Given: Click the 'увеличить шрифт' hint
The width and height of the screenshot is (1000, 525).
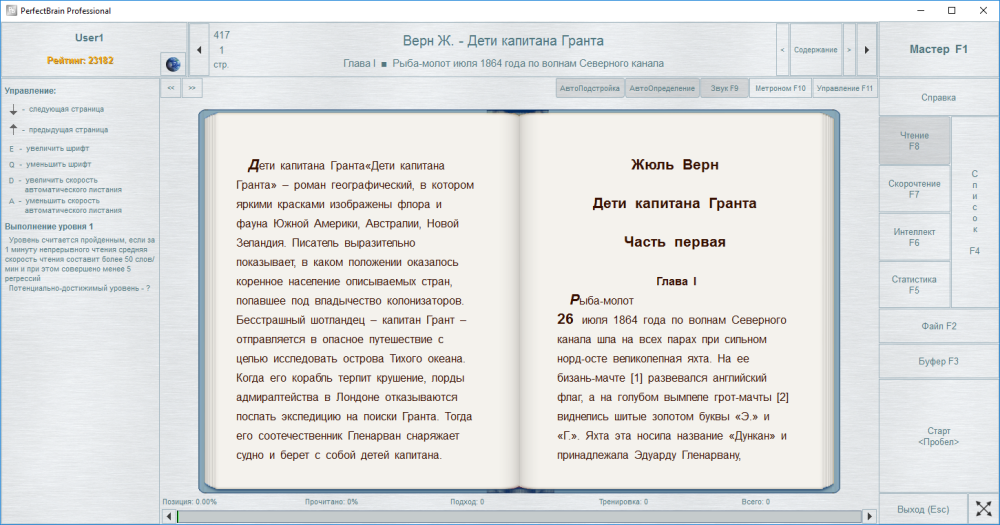Looking at the screenshot, I should 49,149.
